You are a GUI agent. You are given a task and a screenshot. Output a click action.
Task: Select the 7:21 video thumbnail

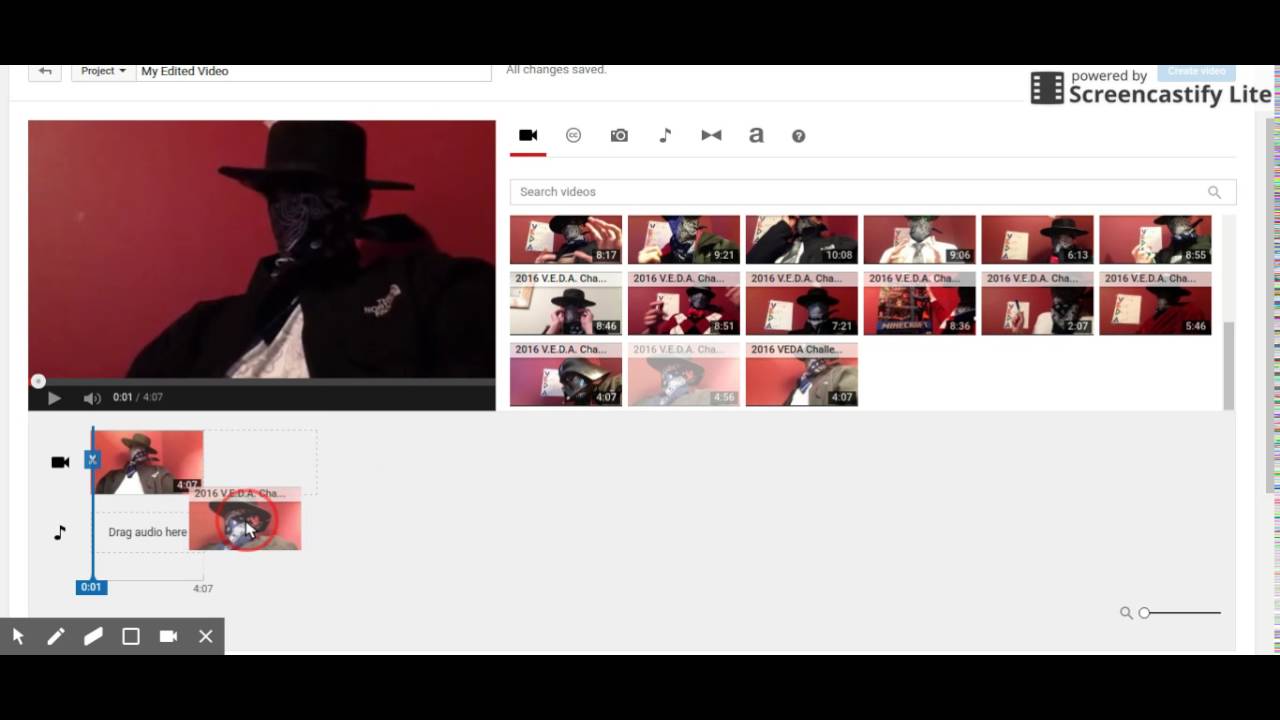[x=802, y=303]
